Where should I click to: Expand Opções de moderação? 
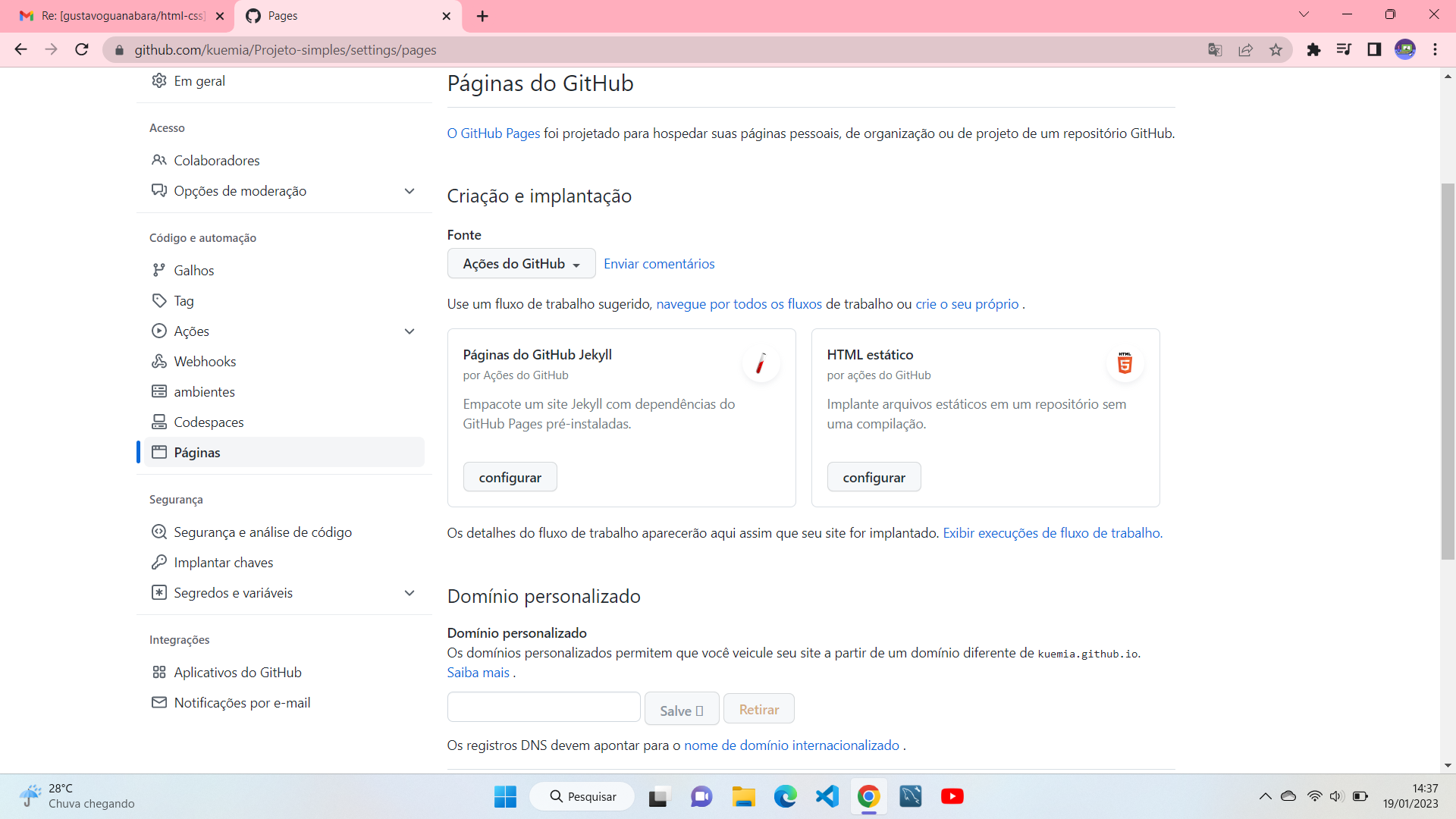click(x=409, y=191)
